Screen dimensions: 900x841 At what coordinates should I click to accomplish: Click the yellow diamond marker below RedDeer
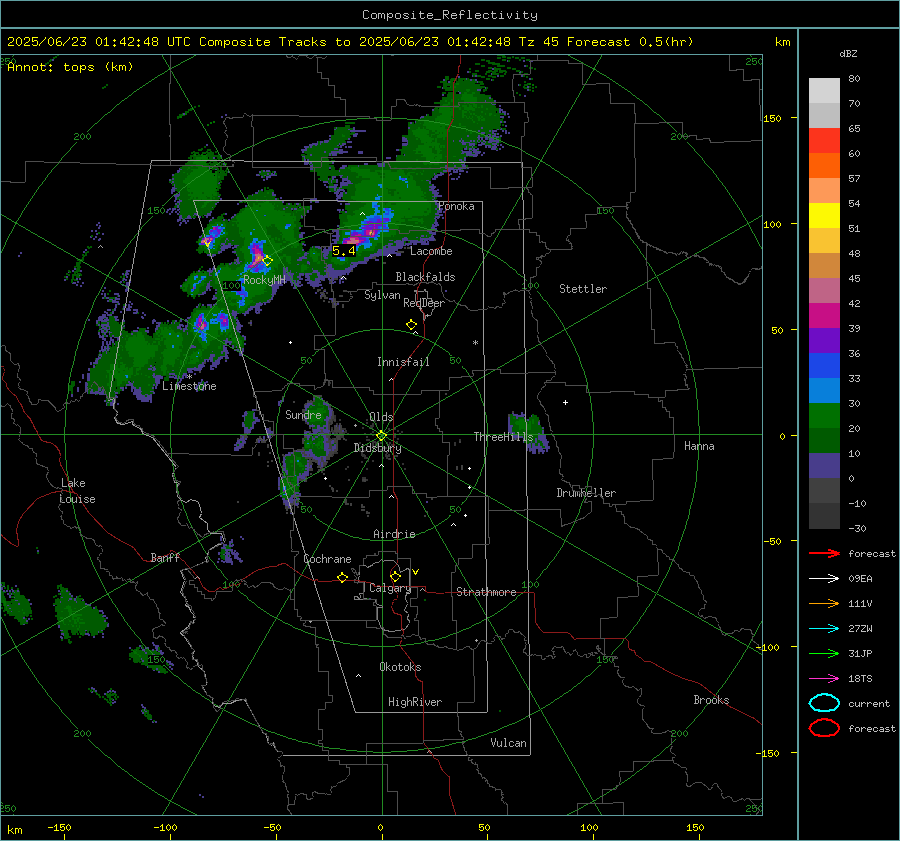[411, 325]
